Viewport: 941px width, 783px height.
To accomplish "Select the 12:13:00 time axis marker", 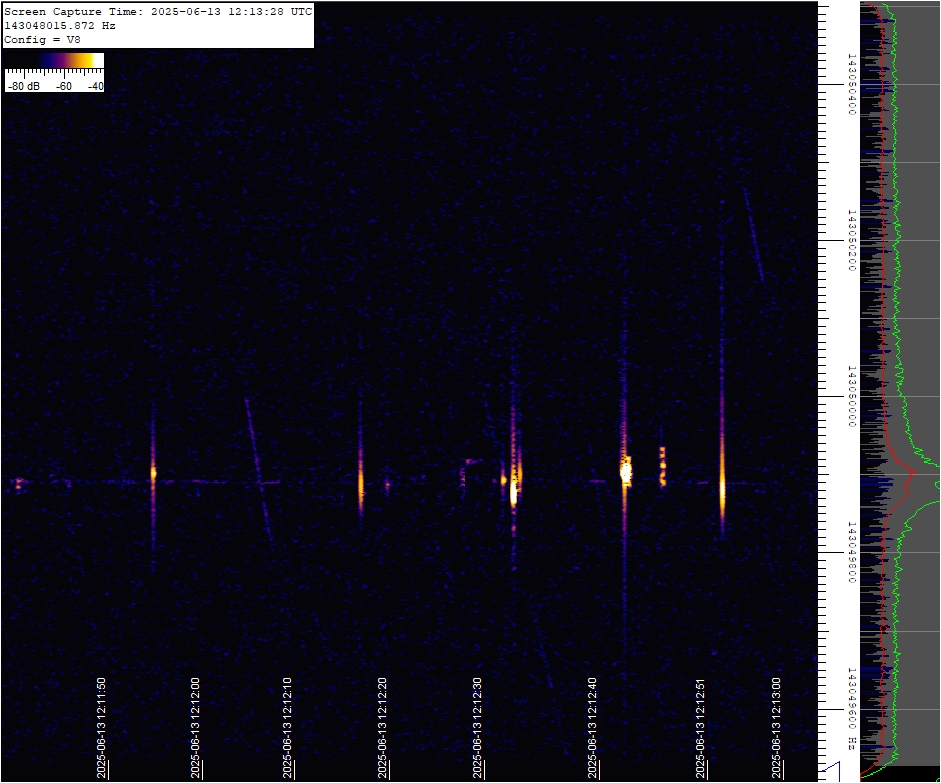I will pyautogui.click(x=777, y=728).
